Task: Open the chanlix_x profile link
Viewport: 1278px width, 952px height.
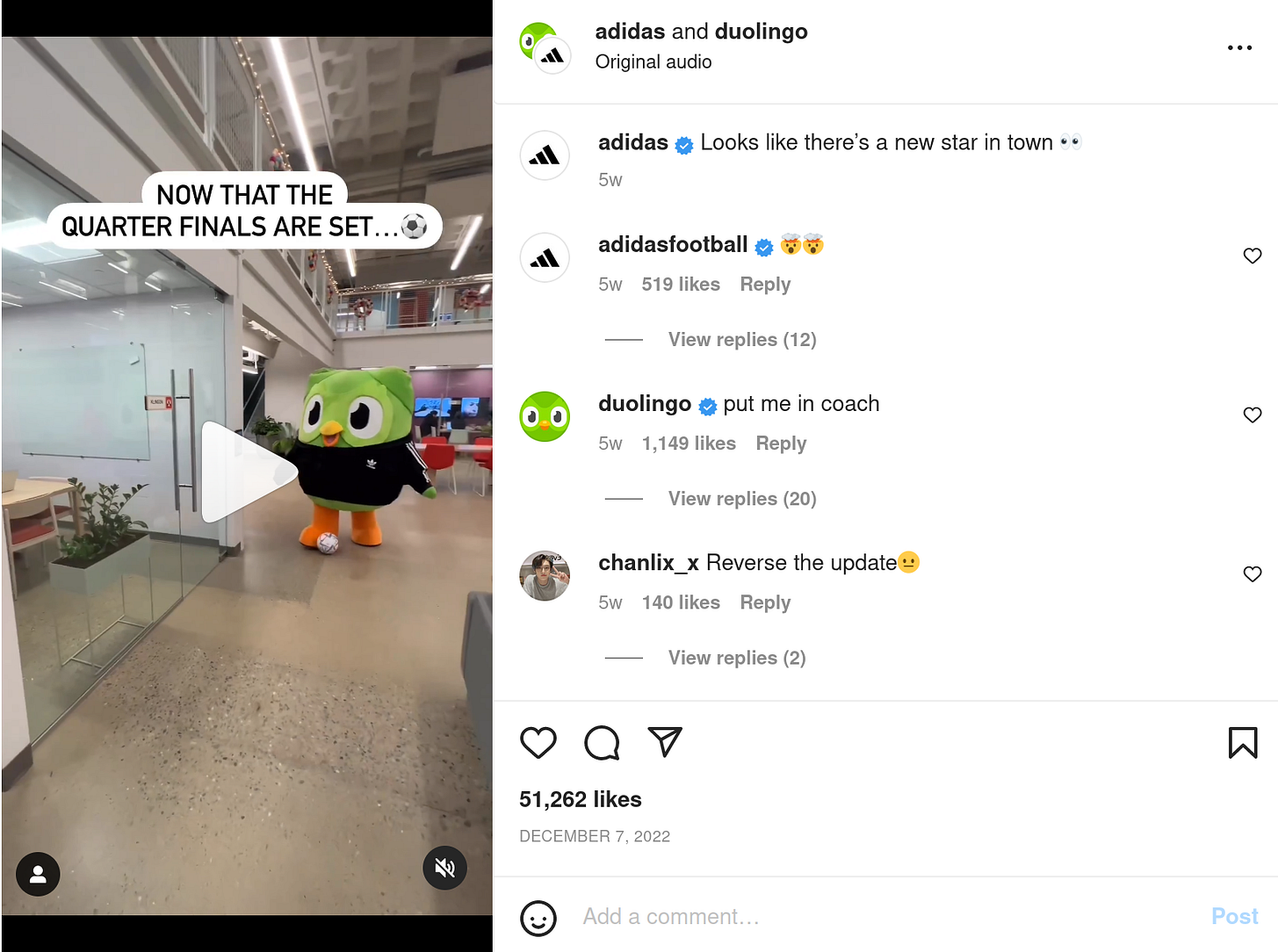Action: pos(648,563)
